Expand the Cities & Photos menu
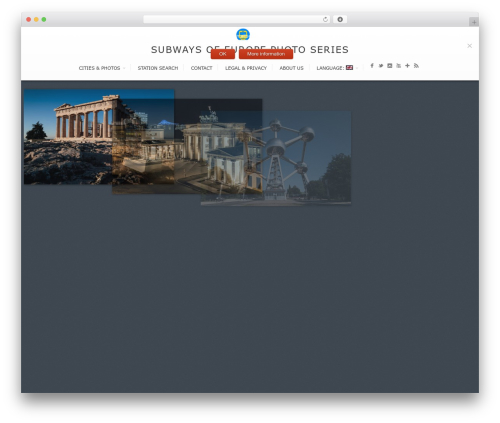Image resolution: width=500 pixels, height=423 pixels. click(x=102, y=68)
